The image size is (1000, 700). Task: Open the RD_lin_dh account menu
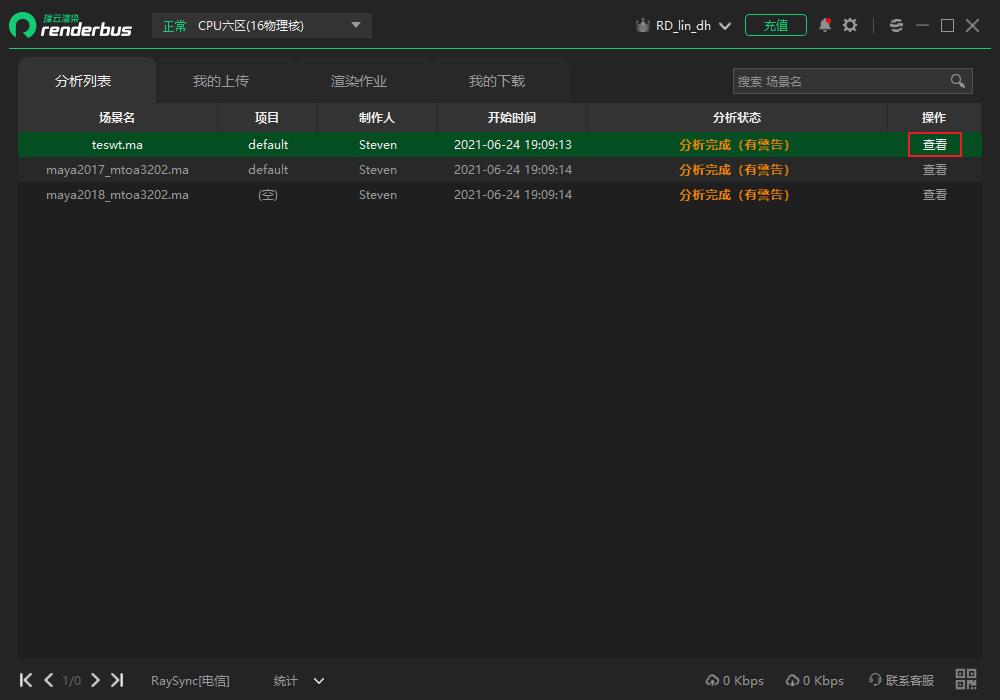pyautogui.click(x=684, y=26)
